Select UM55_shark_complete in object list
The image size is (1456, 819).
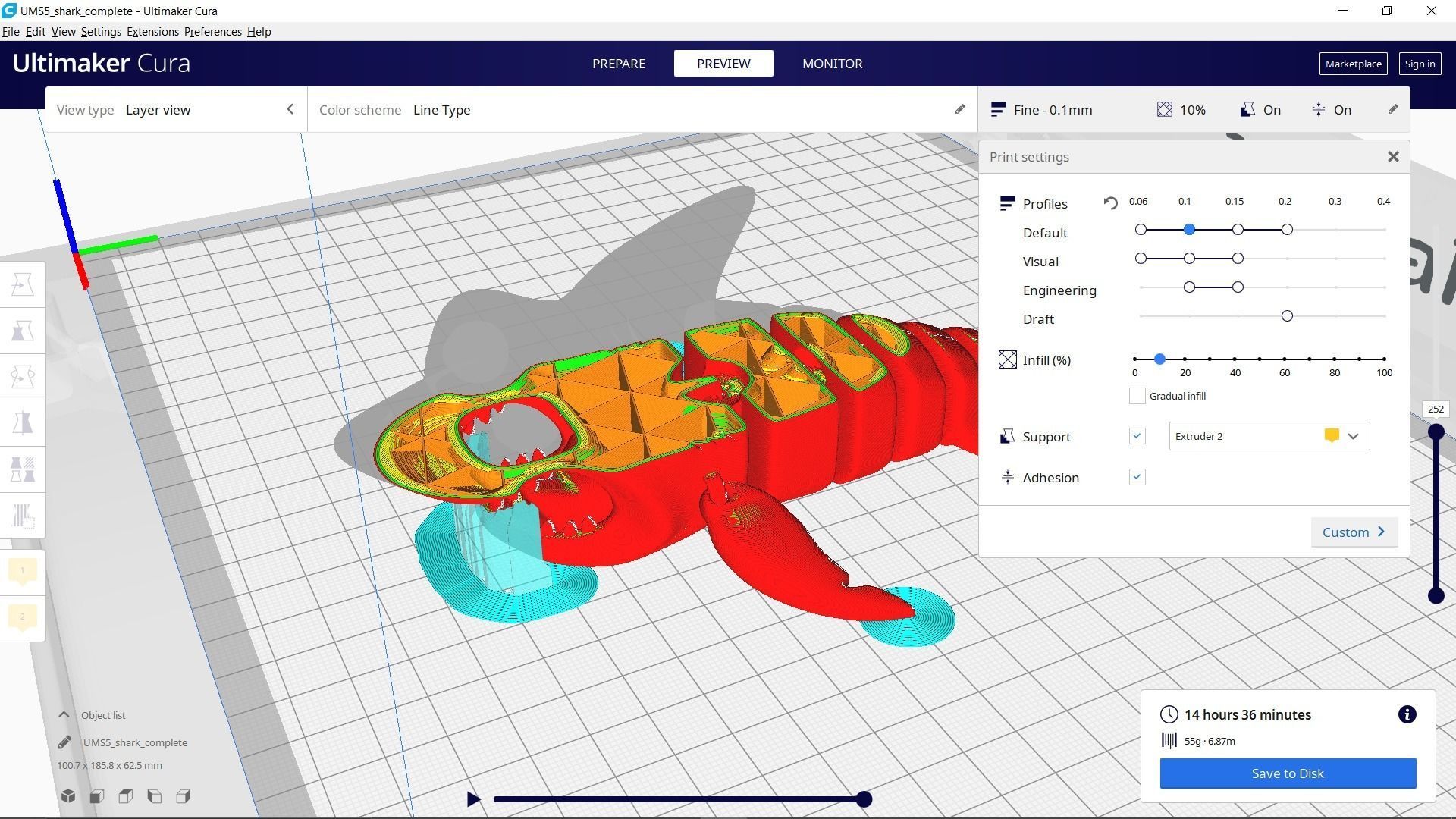(135, 742)
